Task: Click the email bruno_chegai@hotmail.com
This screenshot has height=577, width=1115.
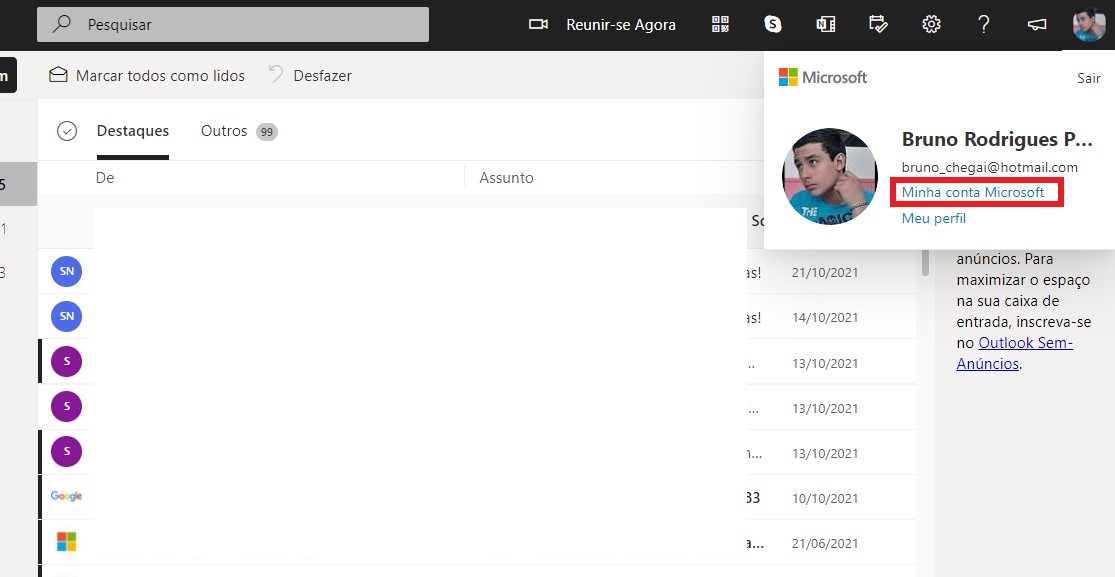Action: (990, 167)
